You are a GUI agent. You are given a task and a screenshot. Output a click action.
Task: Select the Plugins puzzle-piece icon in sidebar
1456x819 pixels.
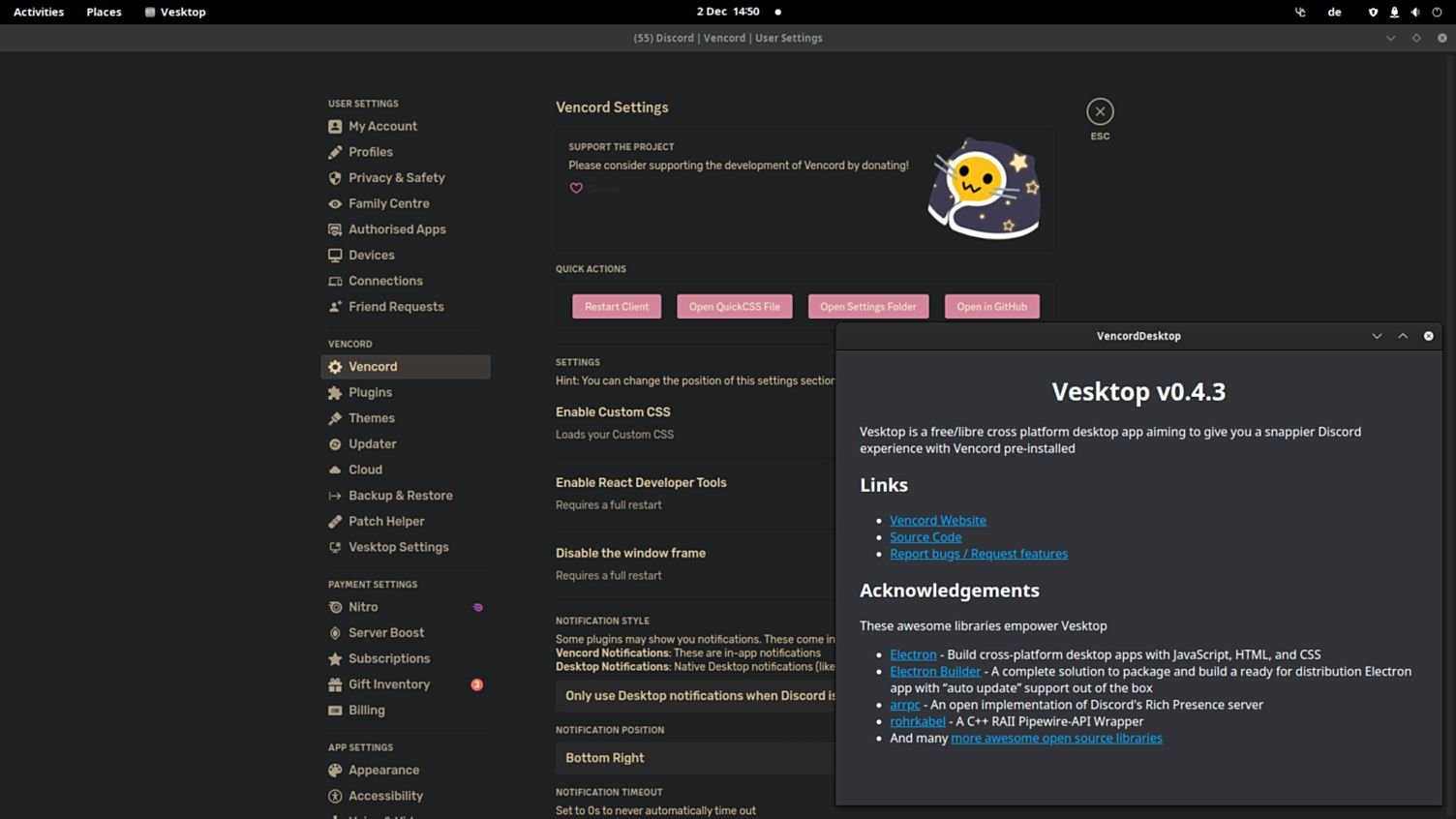(335, 392)
